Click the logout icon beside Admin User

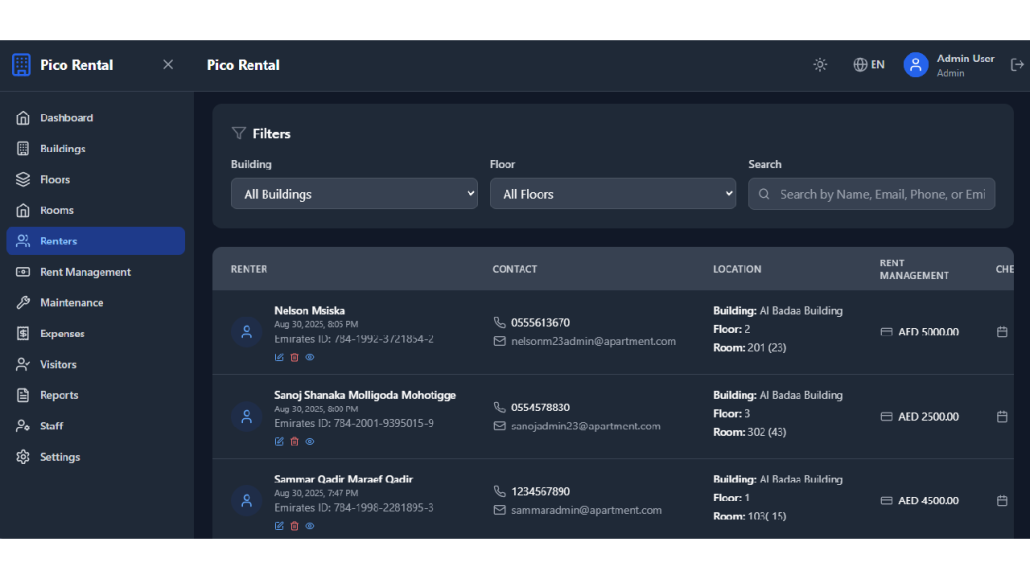[1017, 65]
